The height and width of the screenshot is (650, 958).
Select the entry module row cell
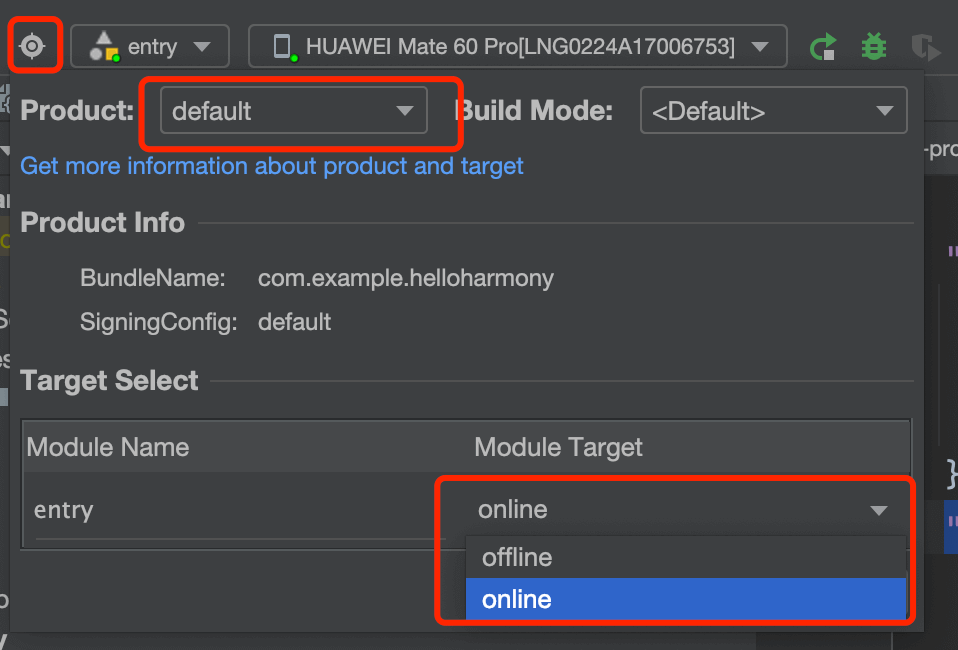pos(64,510)
